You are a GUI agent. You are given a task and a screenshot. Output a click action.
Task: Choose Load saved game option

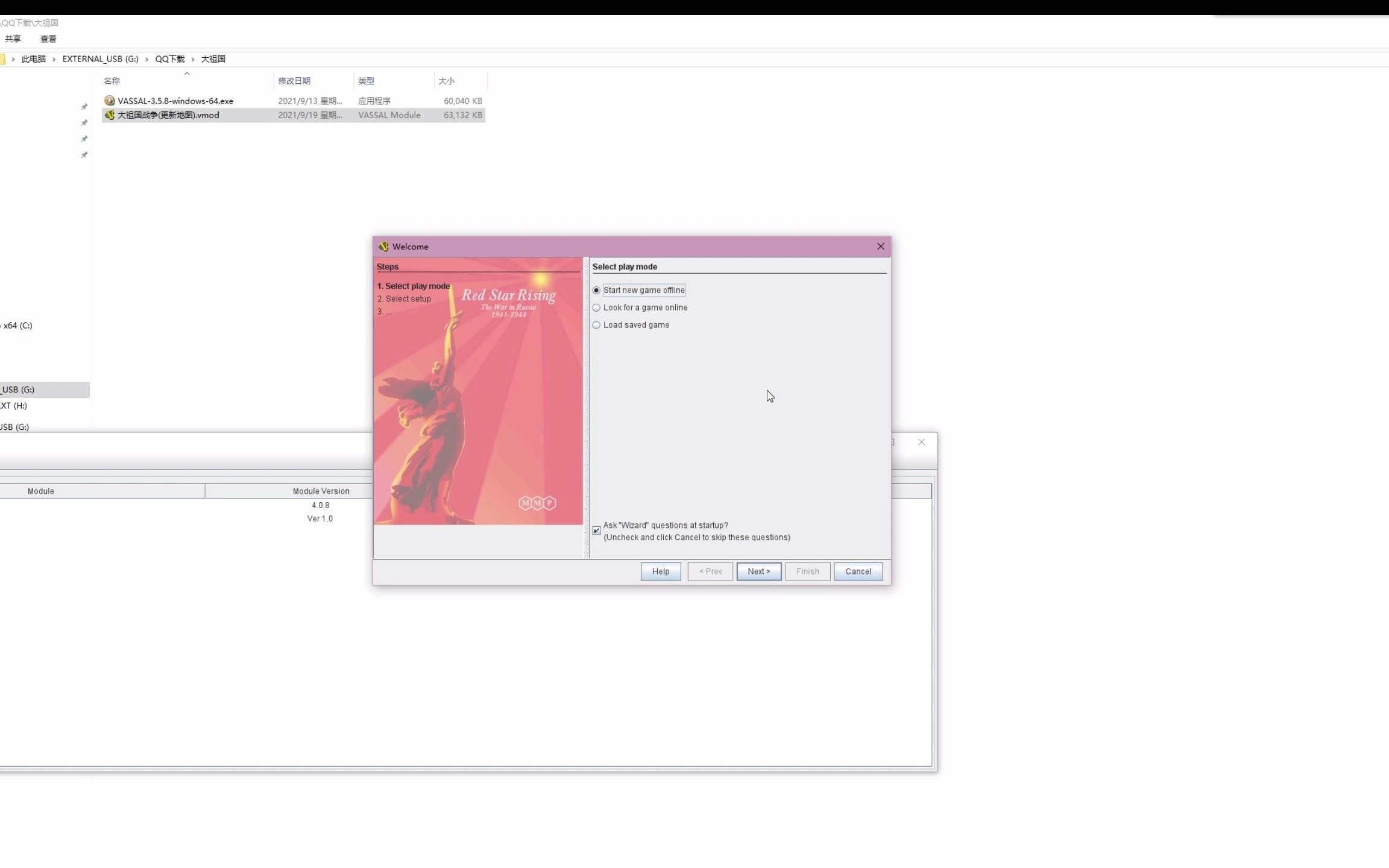631,325
